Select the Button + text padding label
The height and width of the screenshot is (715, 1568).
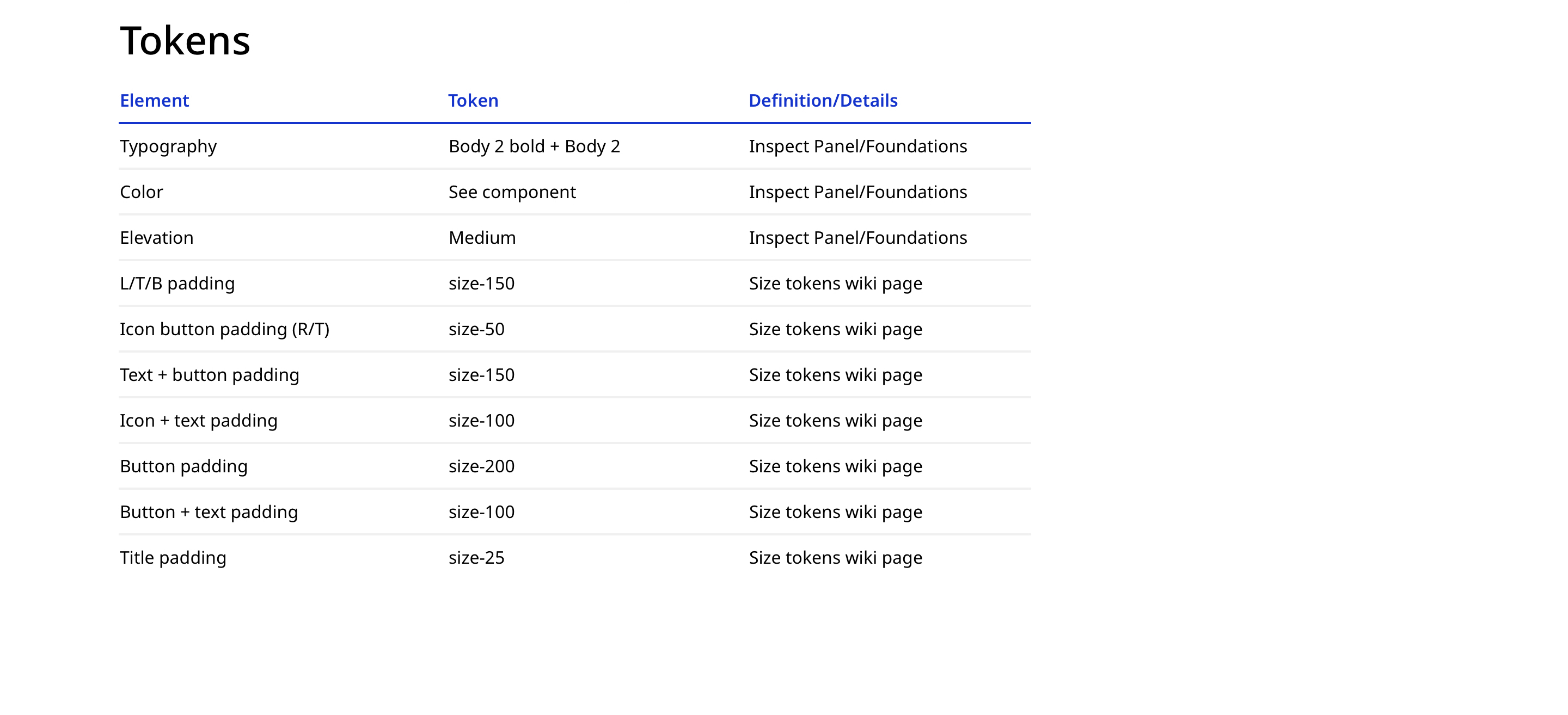click(209, 511)
